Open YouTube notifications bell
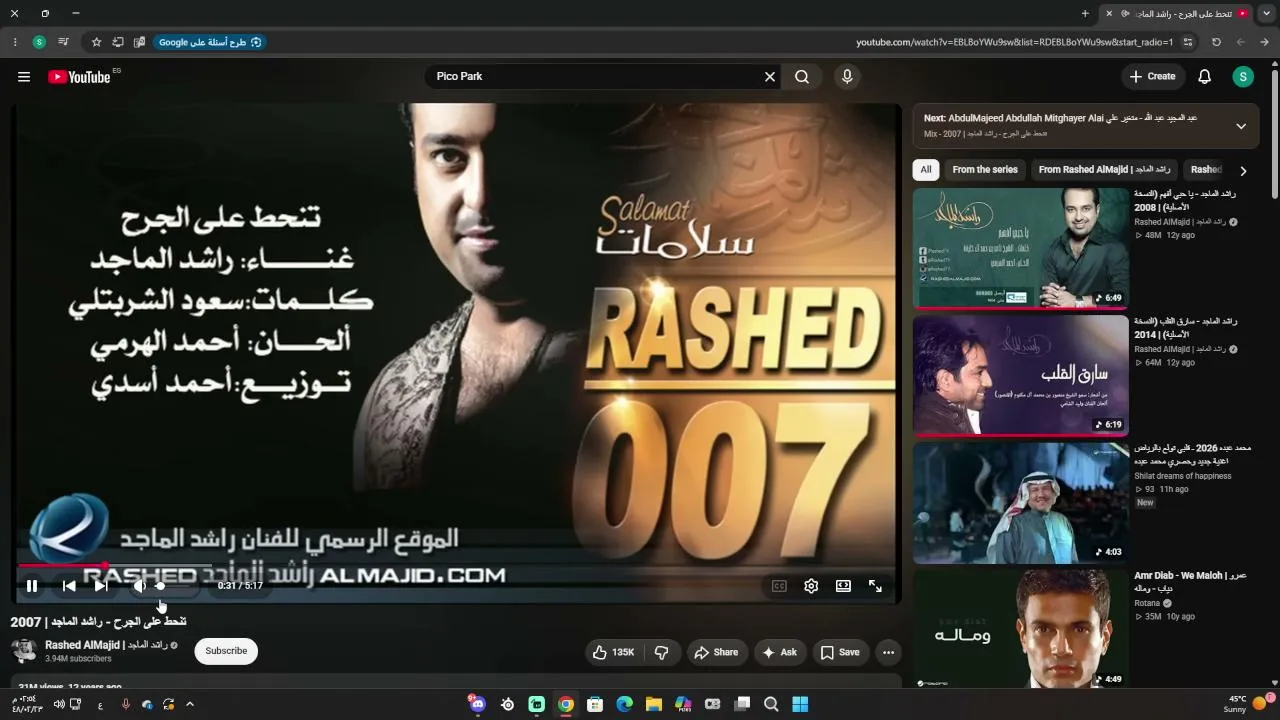This screenshot has width=1280, height=720. [1205, 77]
